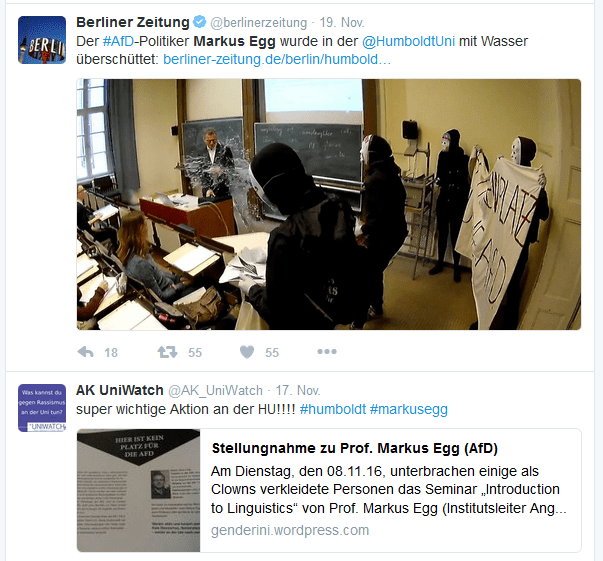Click the @berlinerzeitung handle
The image size is (603, 561).
coord(258,23)
